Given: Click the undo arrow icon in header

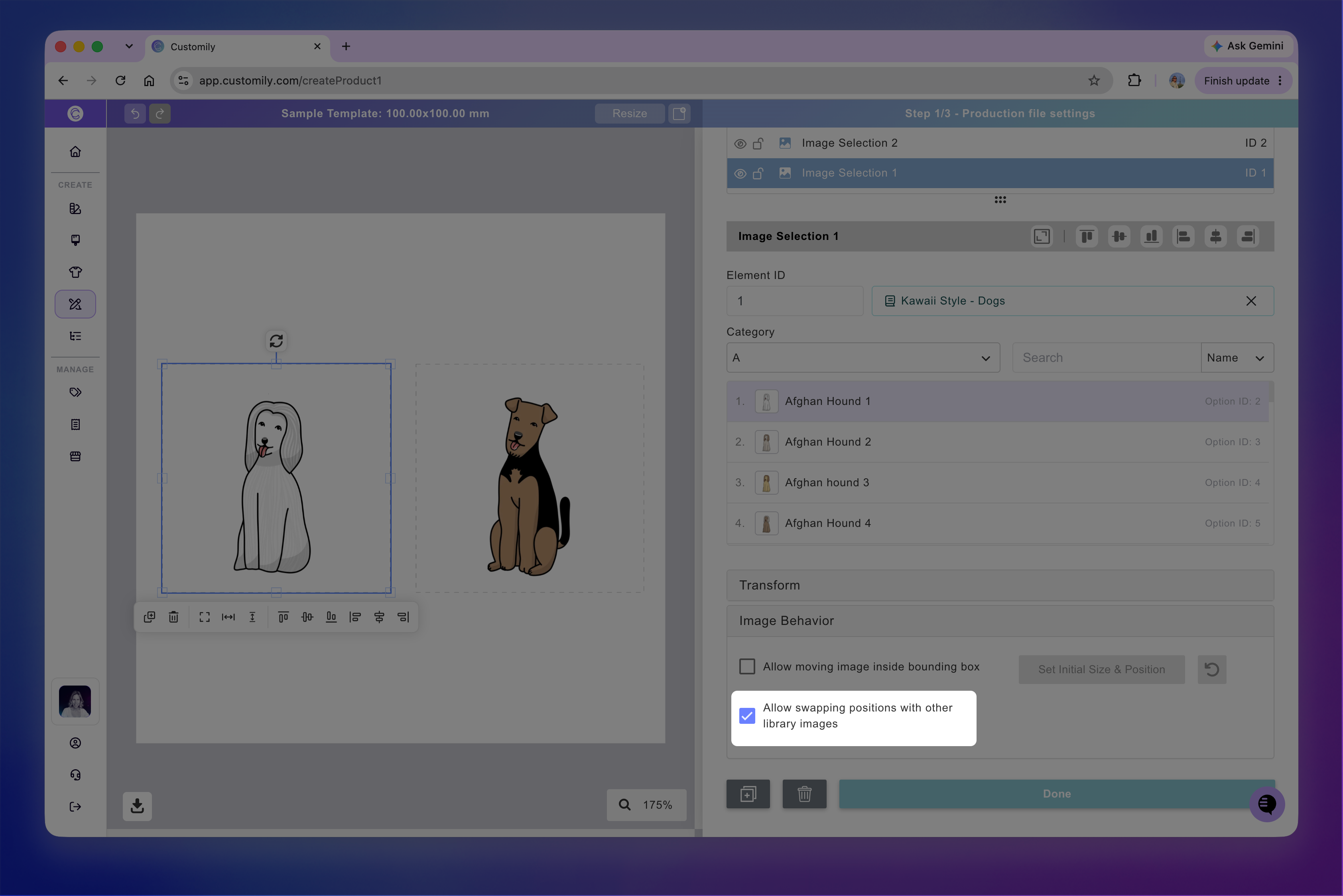Looking at the screenshot, I should [x=135, y=114].
